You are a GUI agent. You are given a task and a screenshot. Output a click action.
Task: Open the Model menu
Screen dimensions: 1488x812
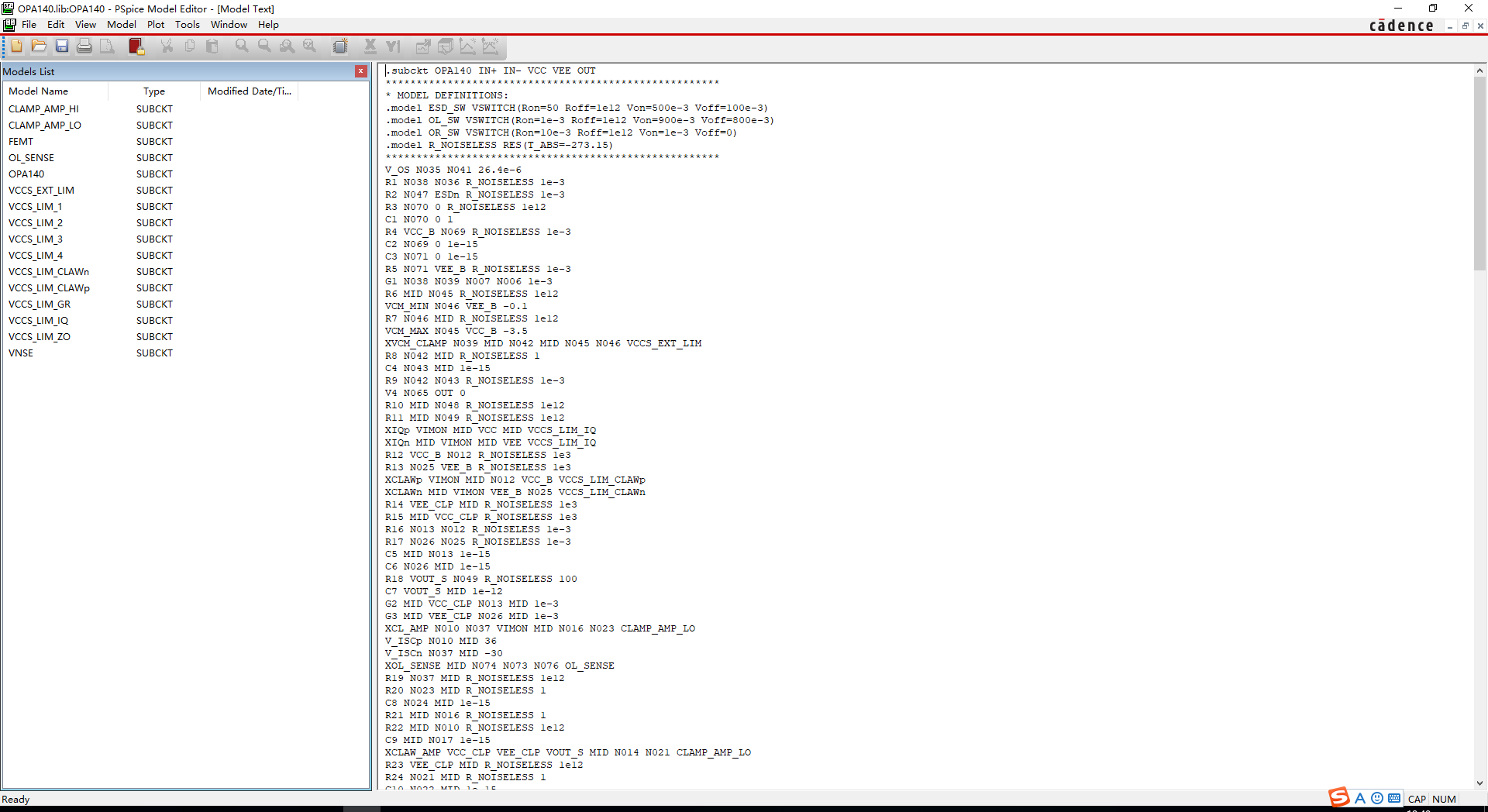click(122, 25)
